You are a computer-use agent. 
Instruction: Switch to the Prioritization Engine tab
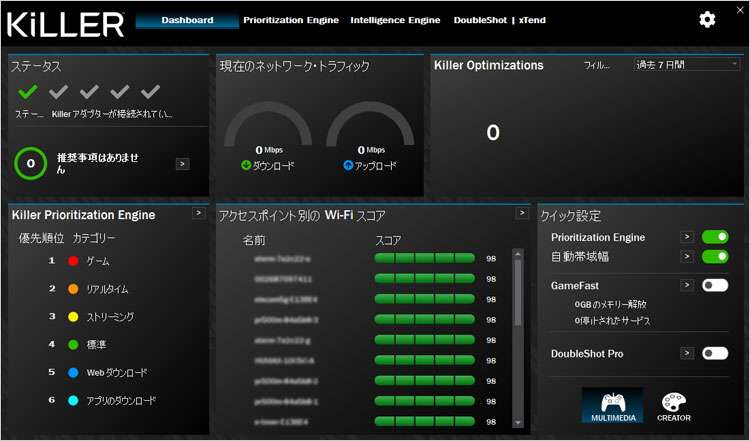pyautogui.click(x=291, y=20)
